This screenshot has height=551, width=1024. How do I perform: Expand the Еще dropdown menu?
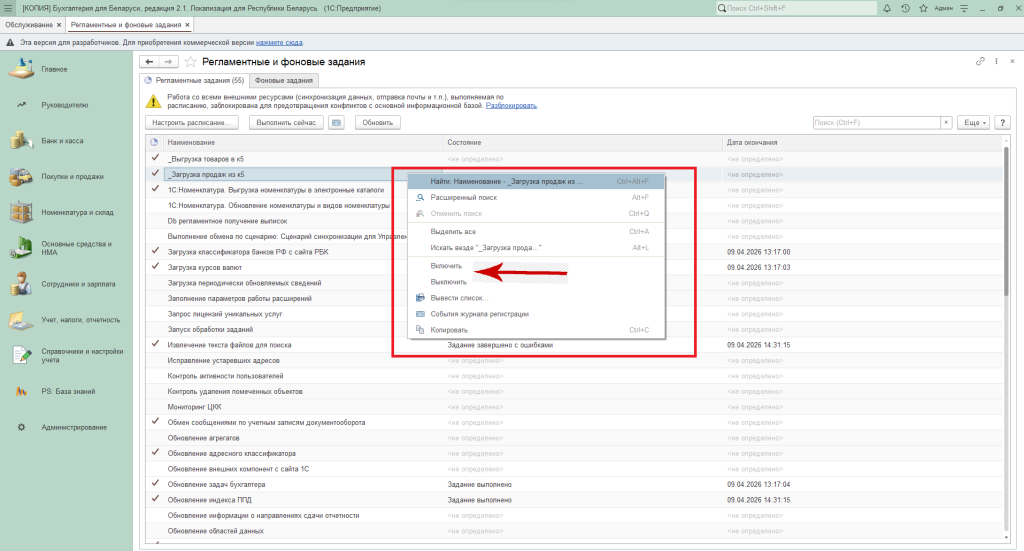(972, 122)
